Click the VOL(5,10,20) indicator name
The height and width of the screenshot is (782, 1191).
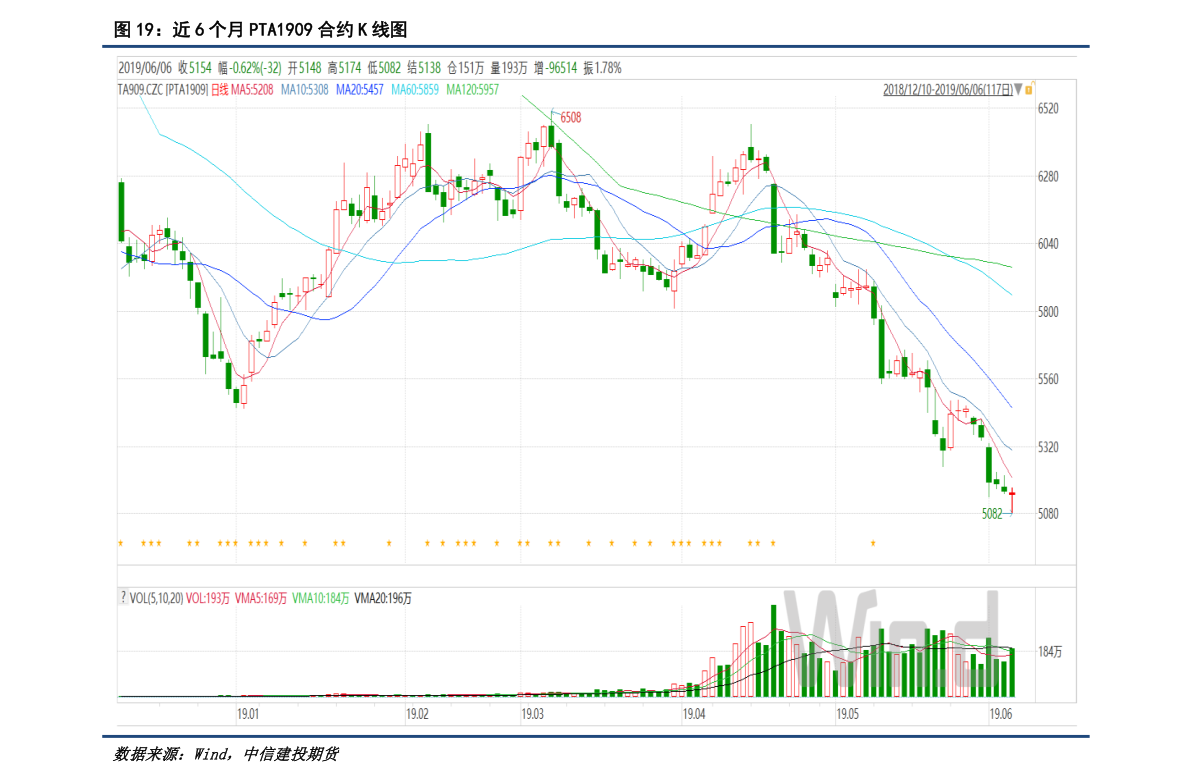coord(157,598)
